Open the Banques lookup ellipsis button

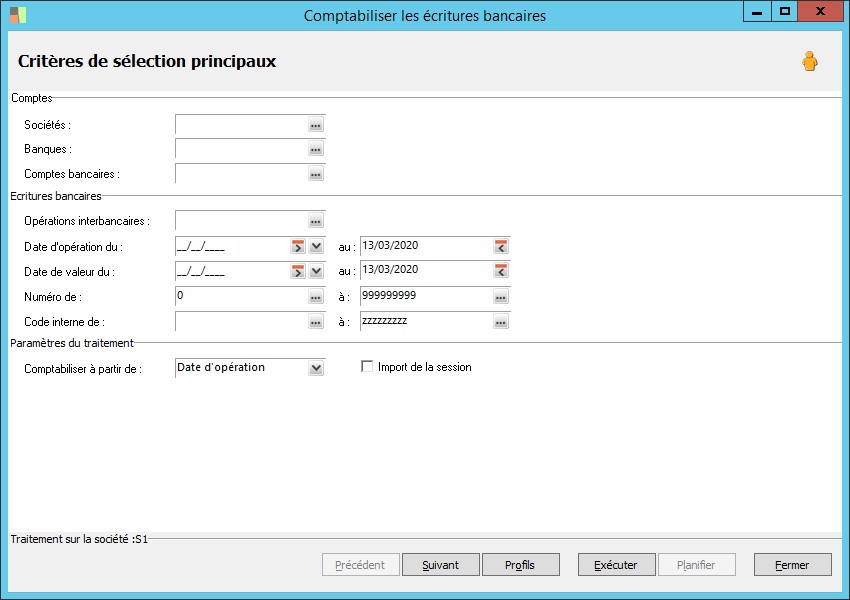pyautogui.click(x=315, y=149)
